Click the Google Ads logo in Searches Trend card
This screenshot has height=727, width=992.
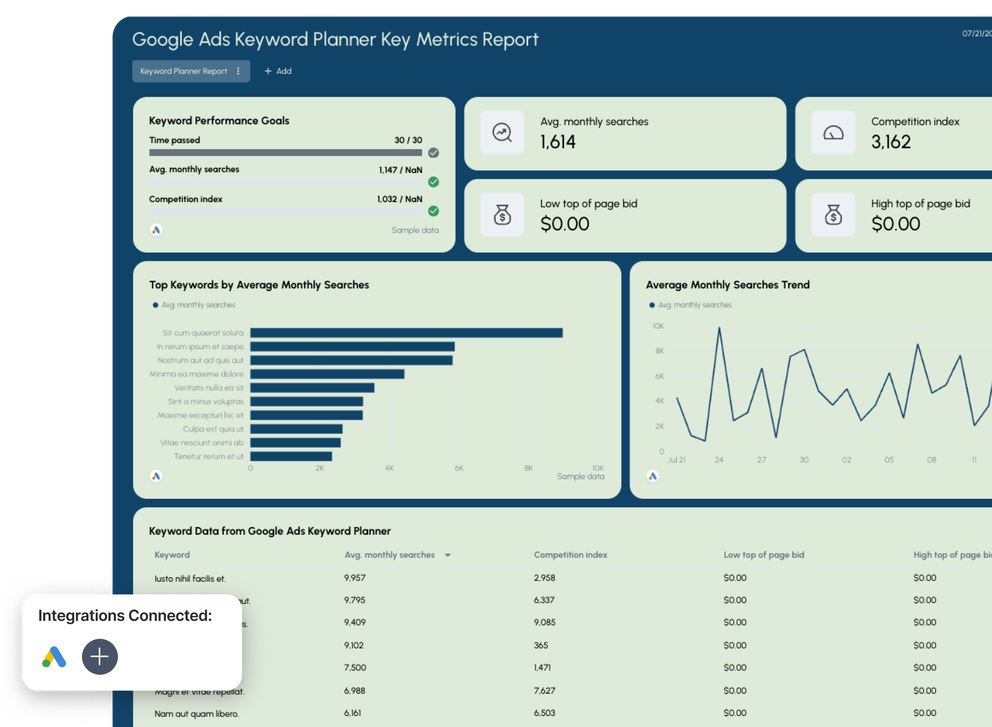point(653,476)
